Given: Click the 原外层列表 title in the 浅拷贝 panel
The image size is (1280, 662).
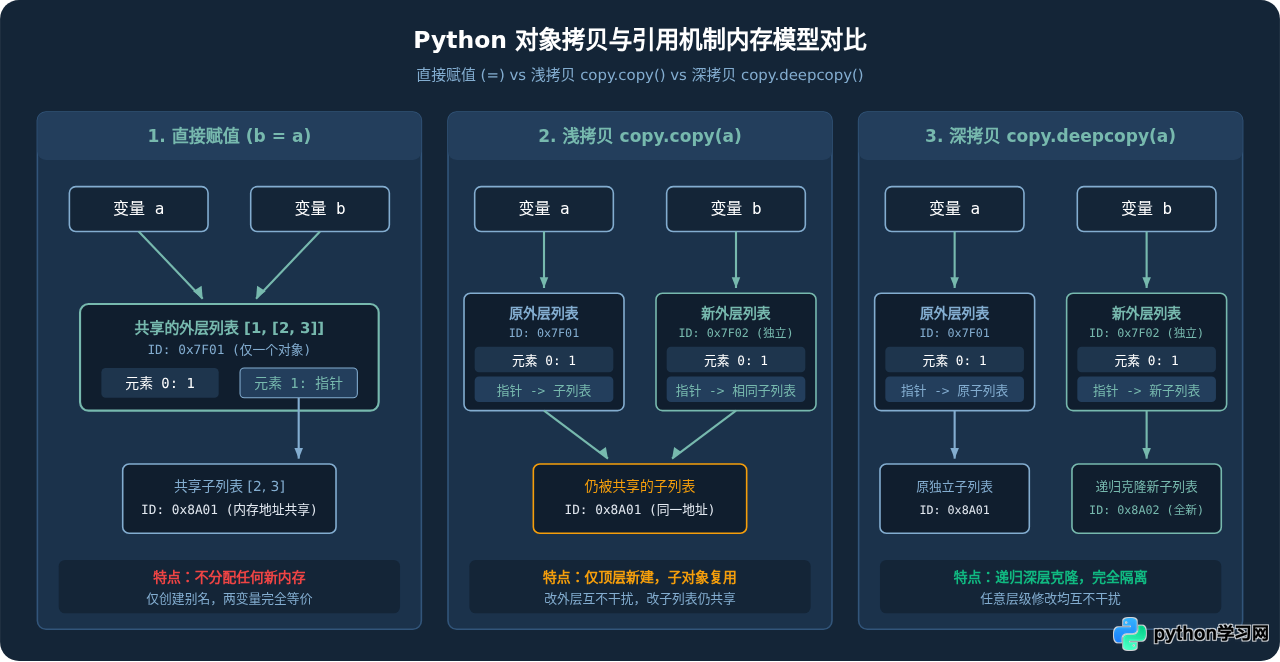Looking at the screenshot, I should coord(544,314).
